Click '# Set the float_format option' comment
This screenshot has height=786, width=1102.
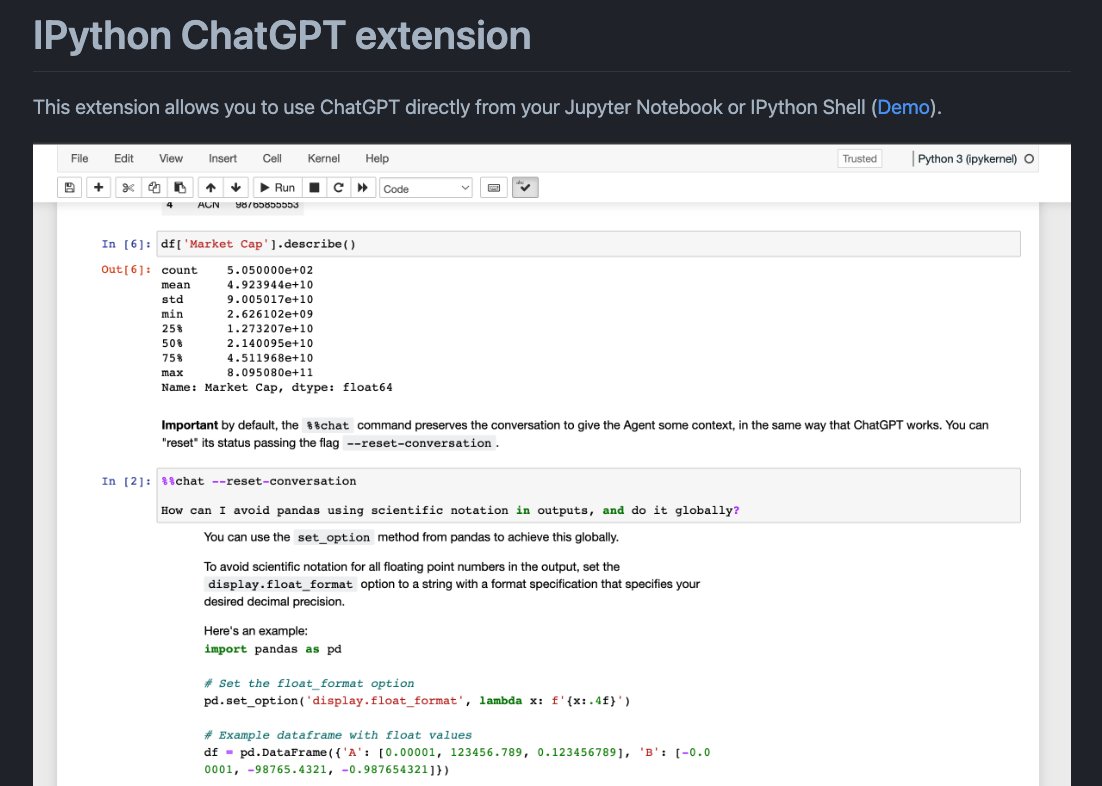pos(309,683)
